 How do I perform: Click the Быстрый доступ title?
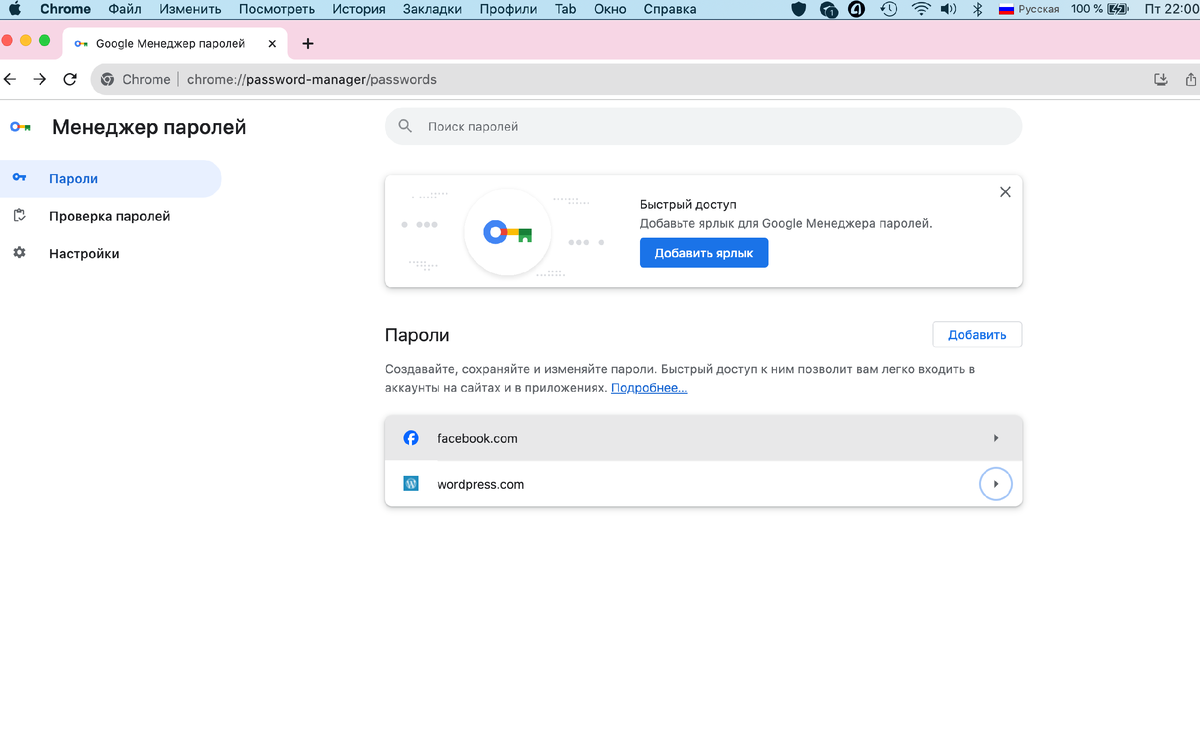coord(688,204)
